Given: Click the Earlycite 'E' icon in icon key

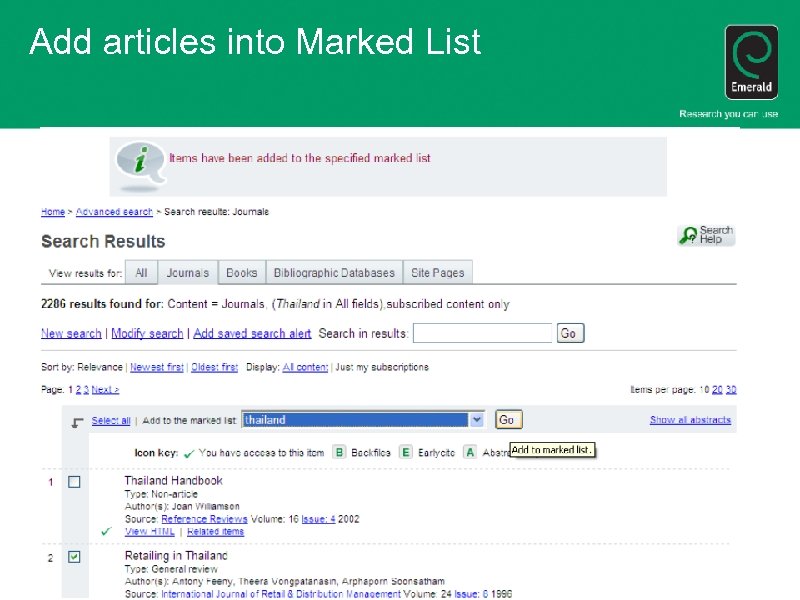Looking at the screenshot, I should point(406,451).
